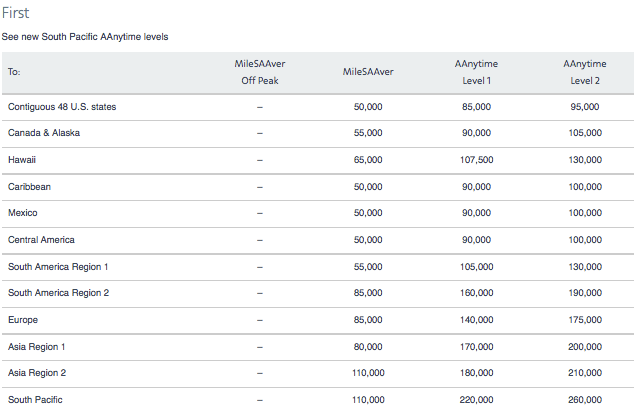Open the South Pacific AAnytime levels link
The image size is (634, 413).
coord(85,37)
